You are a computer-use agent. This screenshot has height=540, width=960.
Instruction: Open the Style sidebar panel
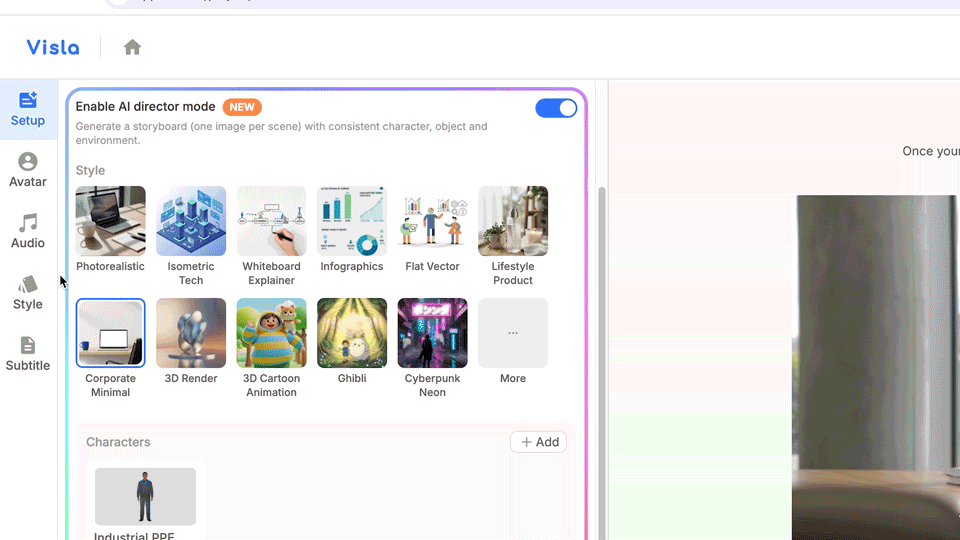tap(28, 293)
